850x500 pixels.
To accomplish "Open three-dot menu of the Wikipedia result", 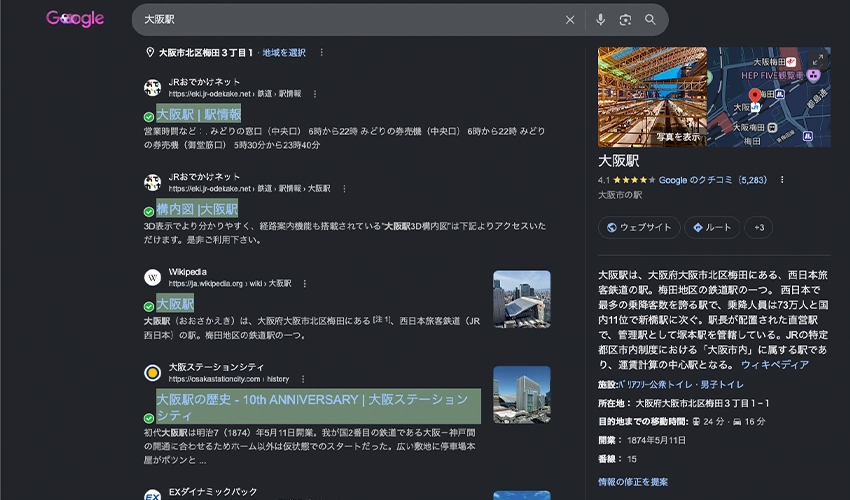I will tap(305, 284).
